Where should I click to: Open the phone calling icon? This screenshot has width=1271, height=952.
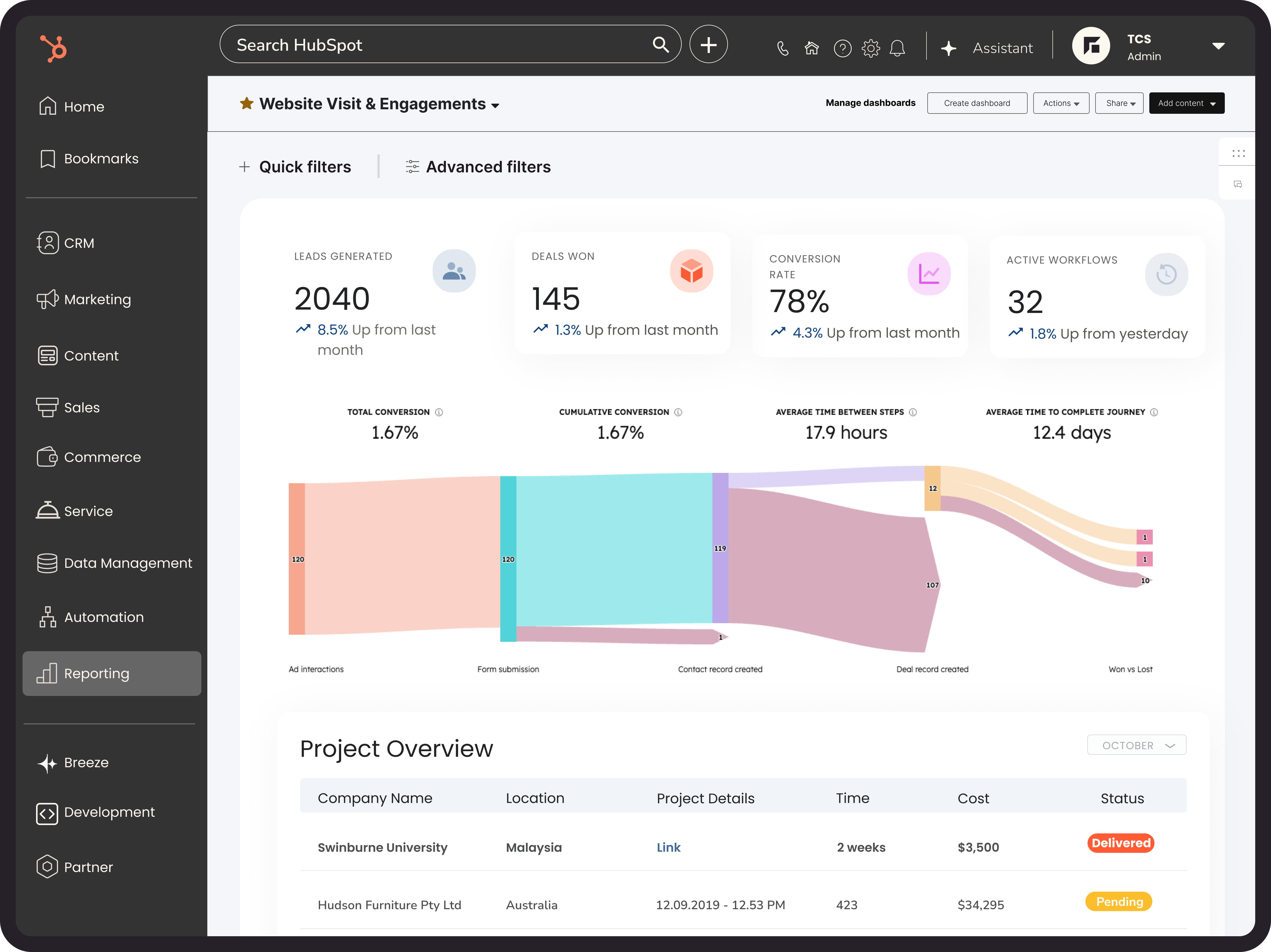point(783,49)
